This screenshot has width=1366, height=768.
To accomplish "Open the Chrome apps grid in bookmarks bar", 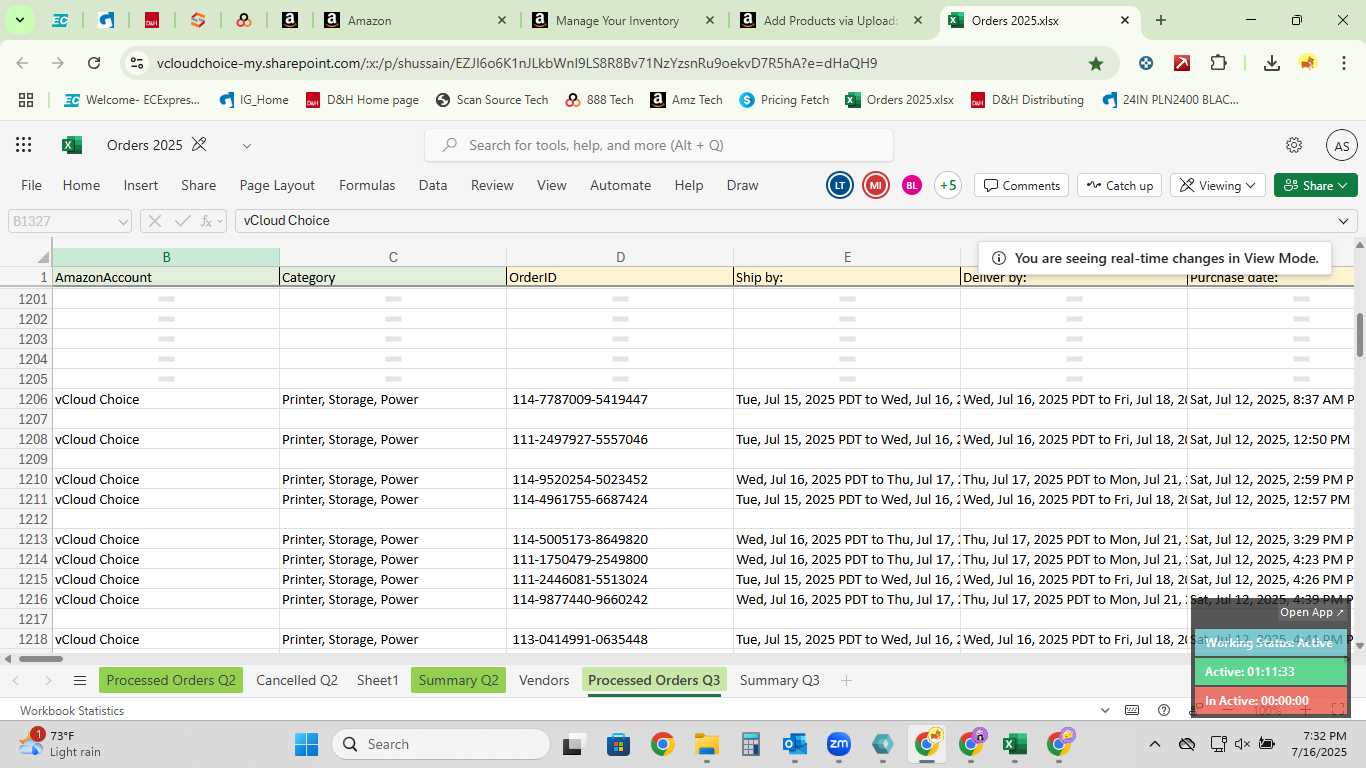I will [x=26, y=100].
